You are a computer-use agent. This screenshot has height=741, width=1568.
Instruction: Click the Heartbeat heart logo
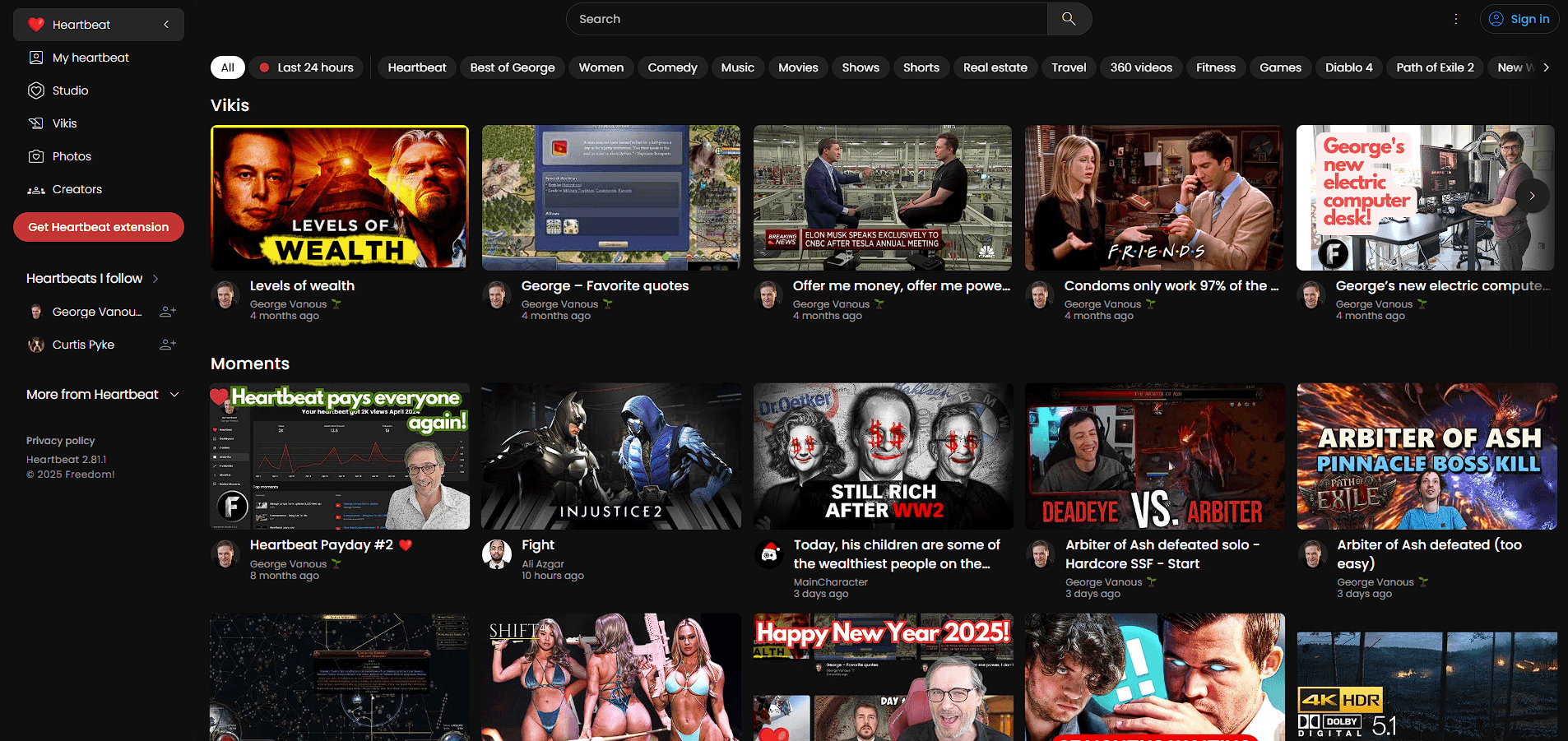[36, 25]
